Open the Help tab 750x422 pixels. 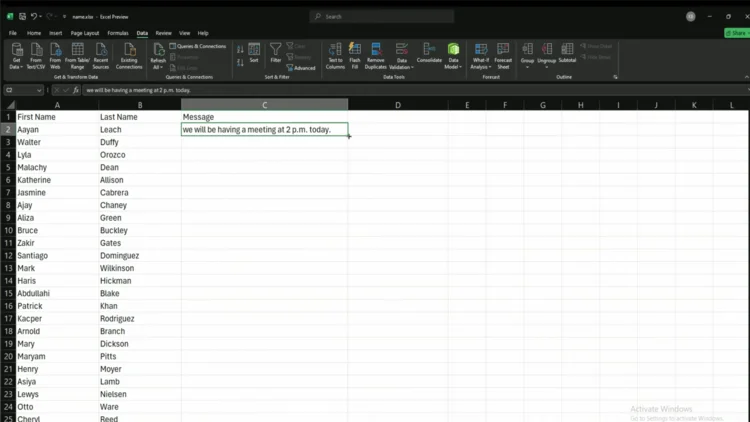click(203, 33)
